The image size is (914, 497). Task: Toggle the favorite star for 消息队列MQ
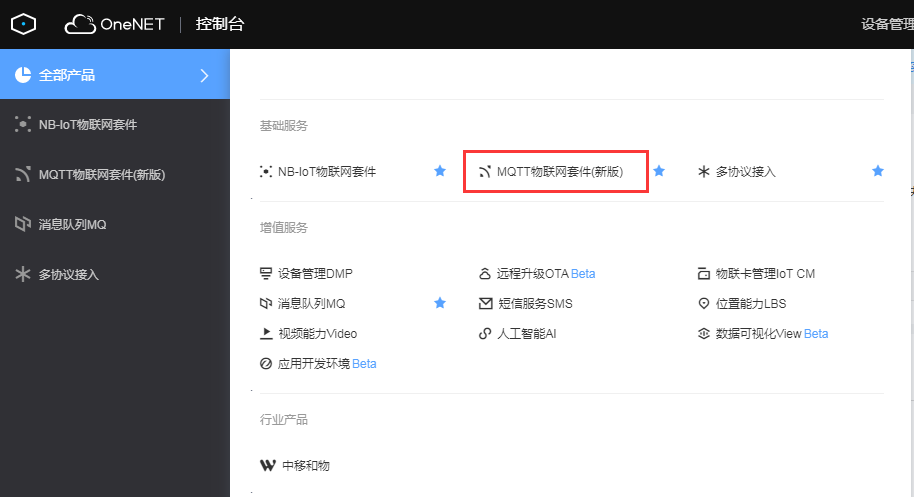tap(440, 302)
